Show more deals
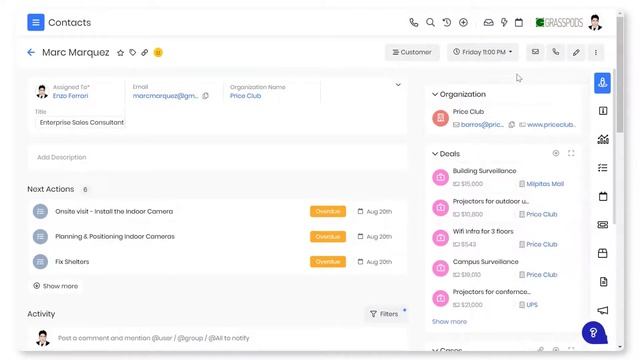The width and height of the screenshot is (640, 360). point(449,322)
